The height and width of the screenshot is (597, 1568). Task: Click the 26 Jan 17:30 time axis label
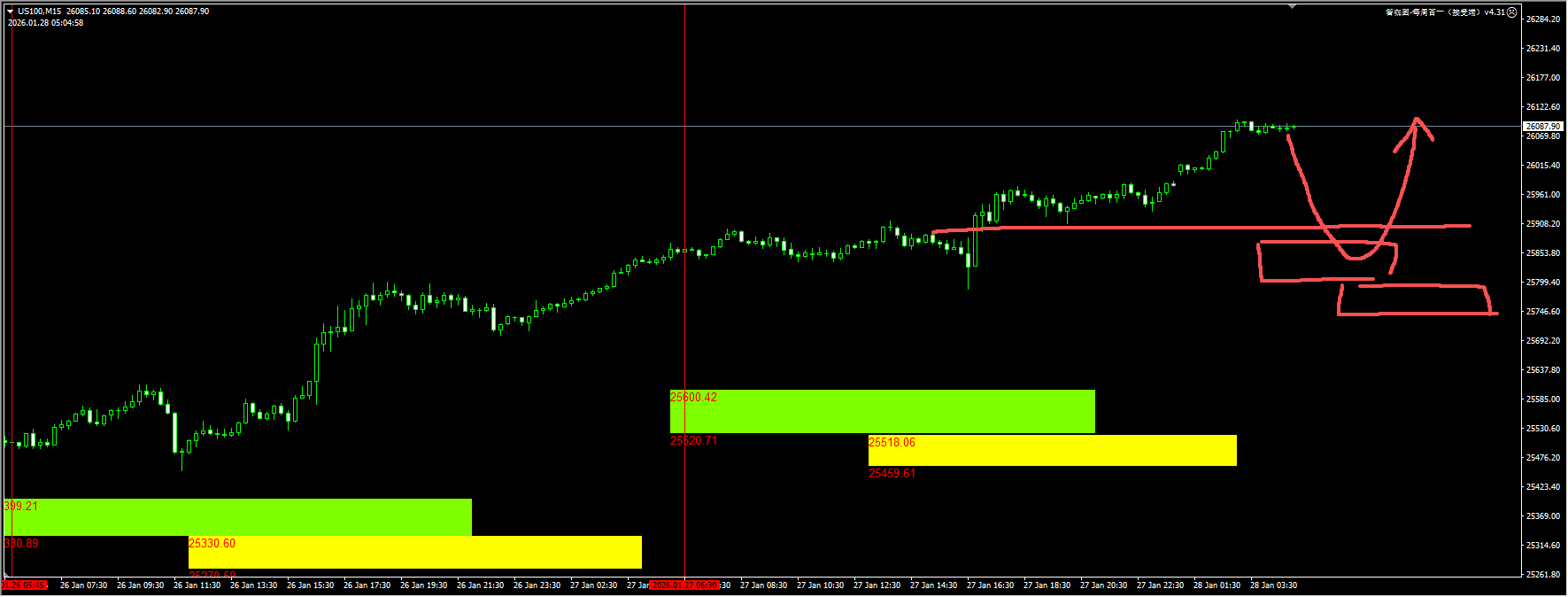click(x=367, y=585)
